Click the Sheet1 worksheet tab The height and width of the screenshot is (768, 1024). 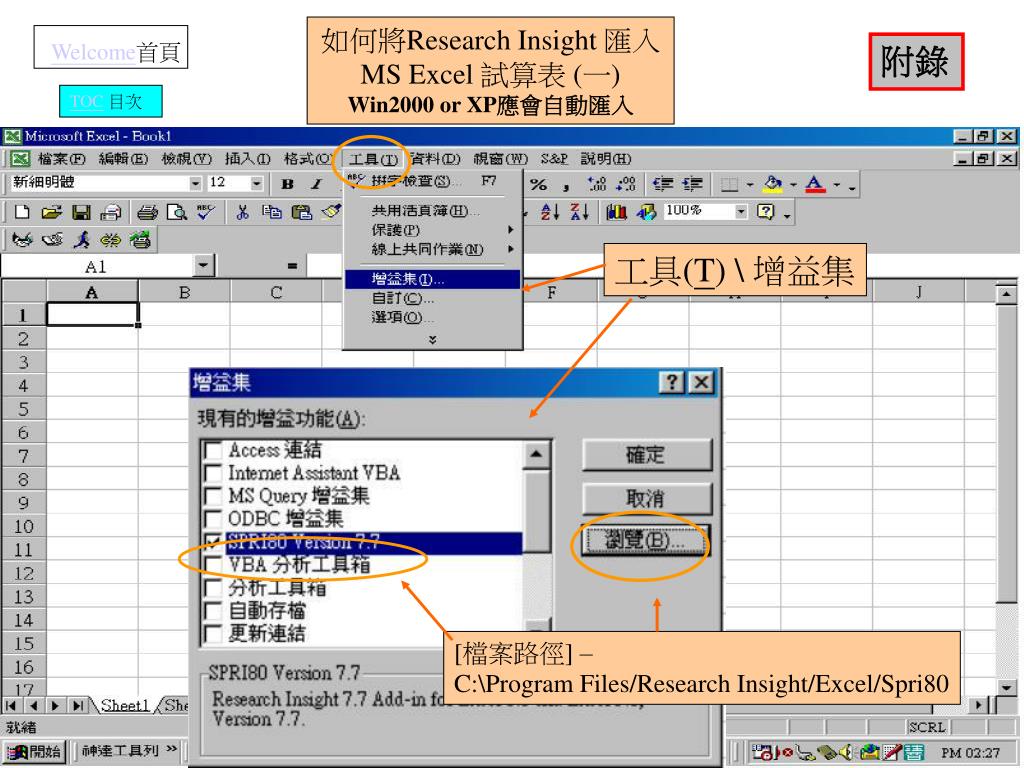[125, 705]
